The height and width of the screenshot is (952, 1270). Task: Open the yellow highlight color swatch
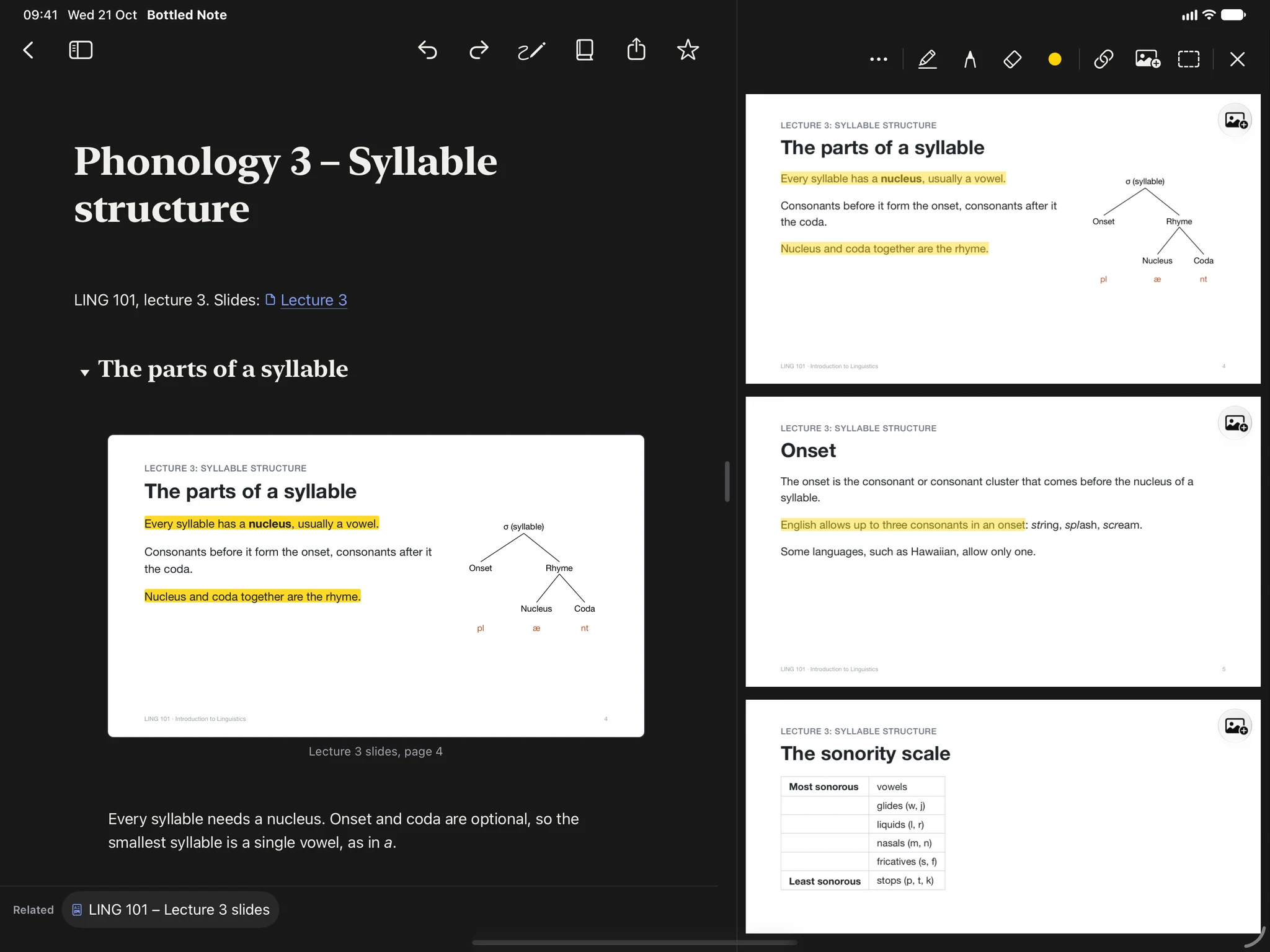point(1054,59)
